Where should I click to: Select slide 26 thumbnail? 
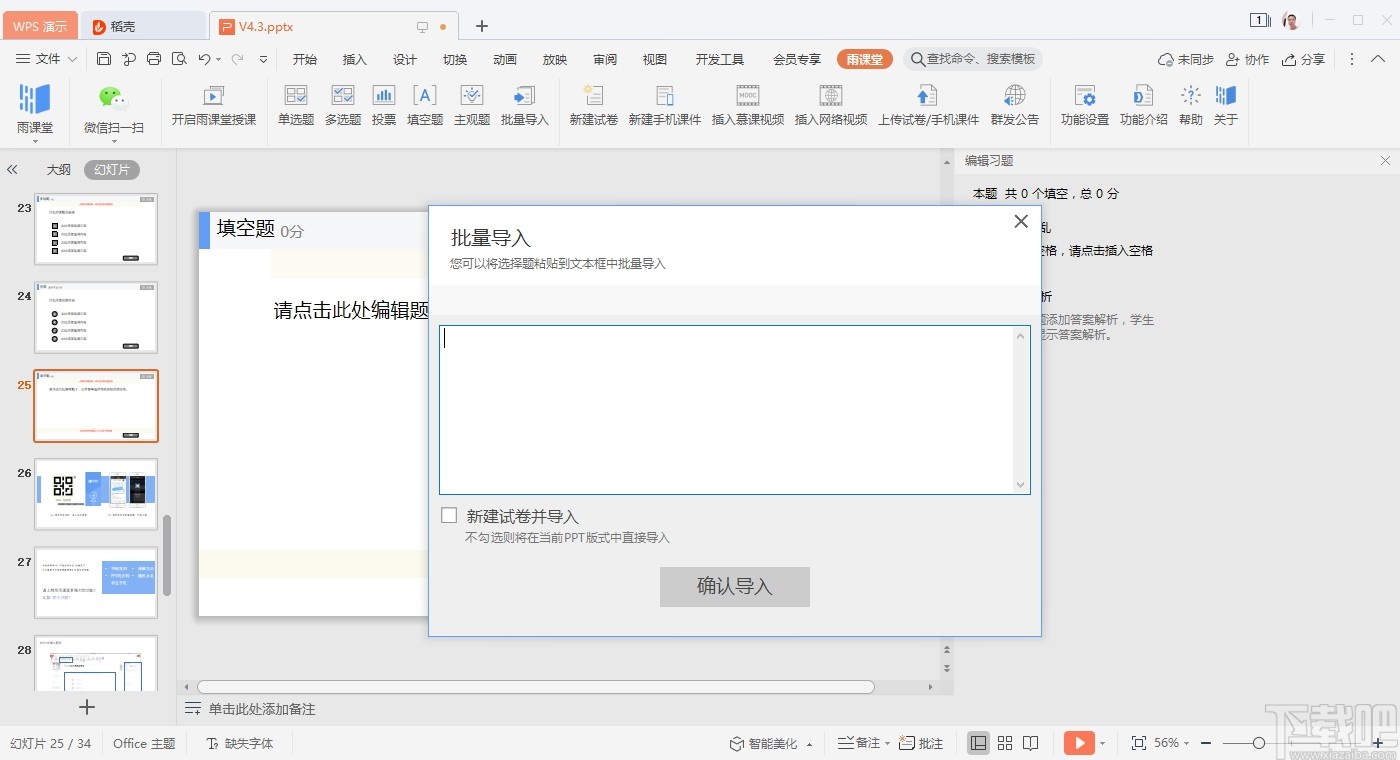[x=96, y=494]
